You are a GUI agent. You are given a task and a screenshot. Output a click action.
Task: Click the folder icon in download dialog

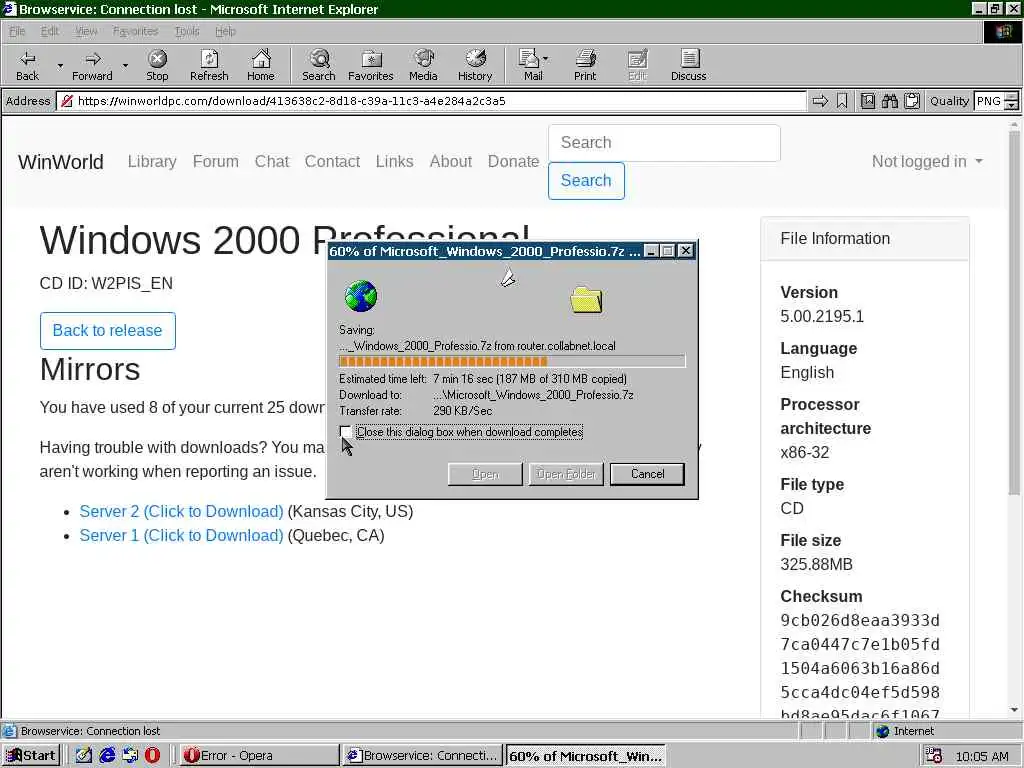(x=586, y=300)
